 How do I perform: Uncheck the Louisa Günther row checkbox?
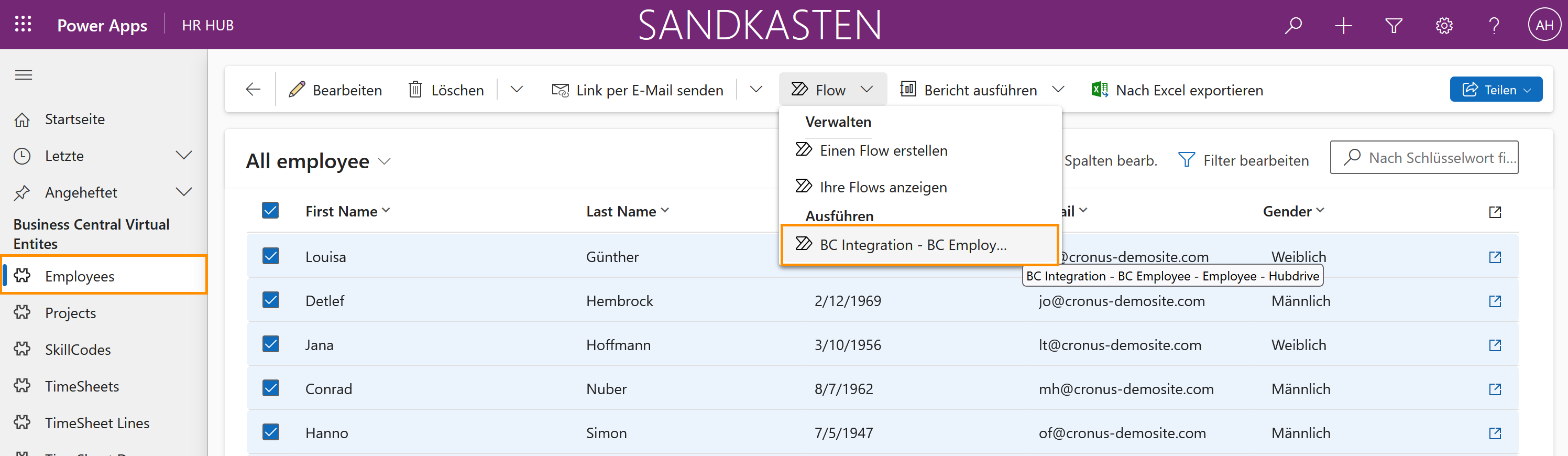tap(270, 256)
